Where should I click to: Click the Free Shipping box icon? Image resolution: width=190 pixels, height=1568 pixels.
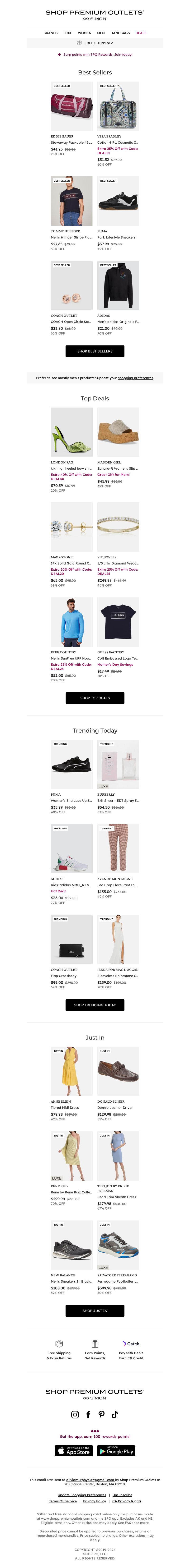(59, 1343)
